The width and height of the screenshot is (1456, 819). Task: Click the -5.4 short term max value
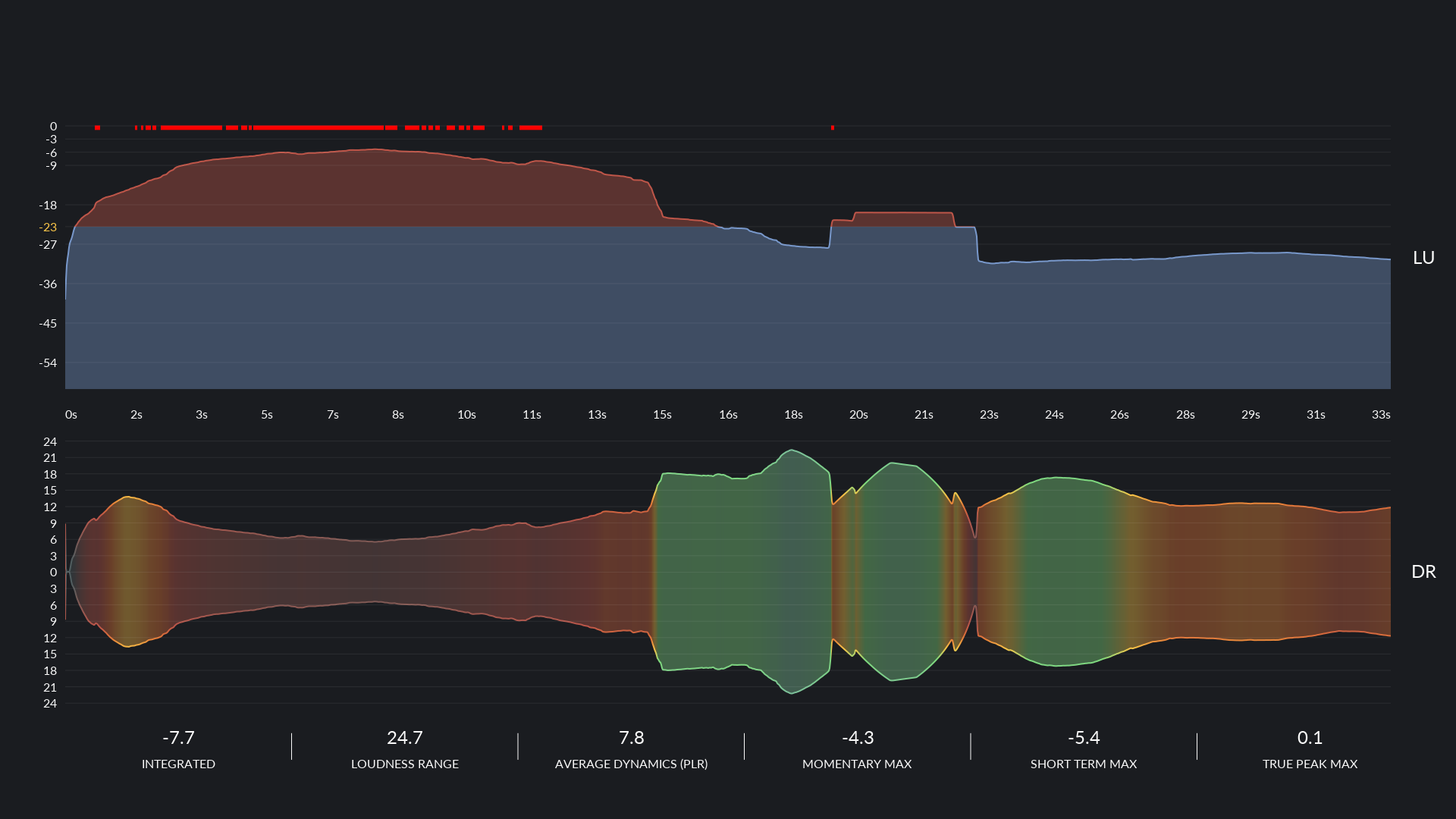[1084, 738]
